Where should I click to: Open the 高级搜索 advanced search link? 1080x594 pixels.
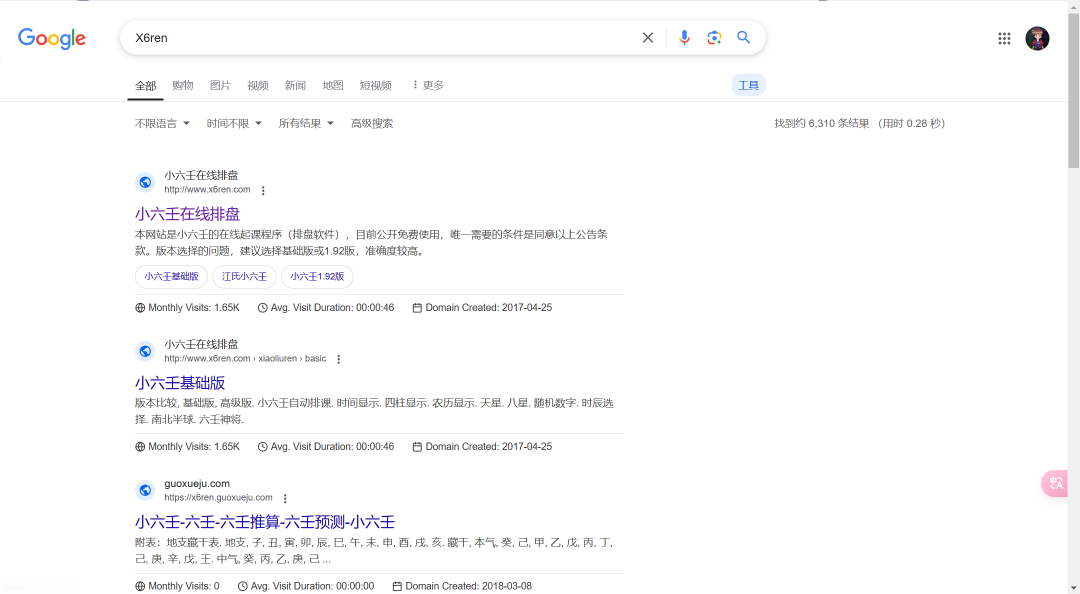[372, 123]
